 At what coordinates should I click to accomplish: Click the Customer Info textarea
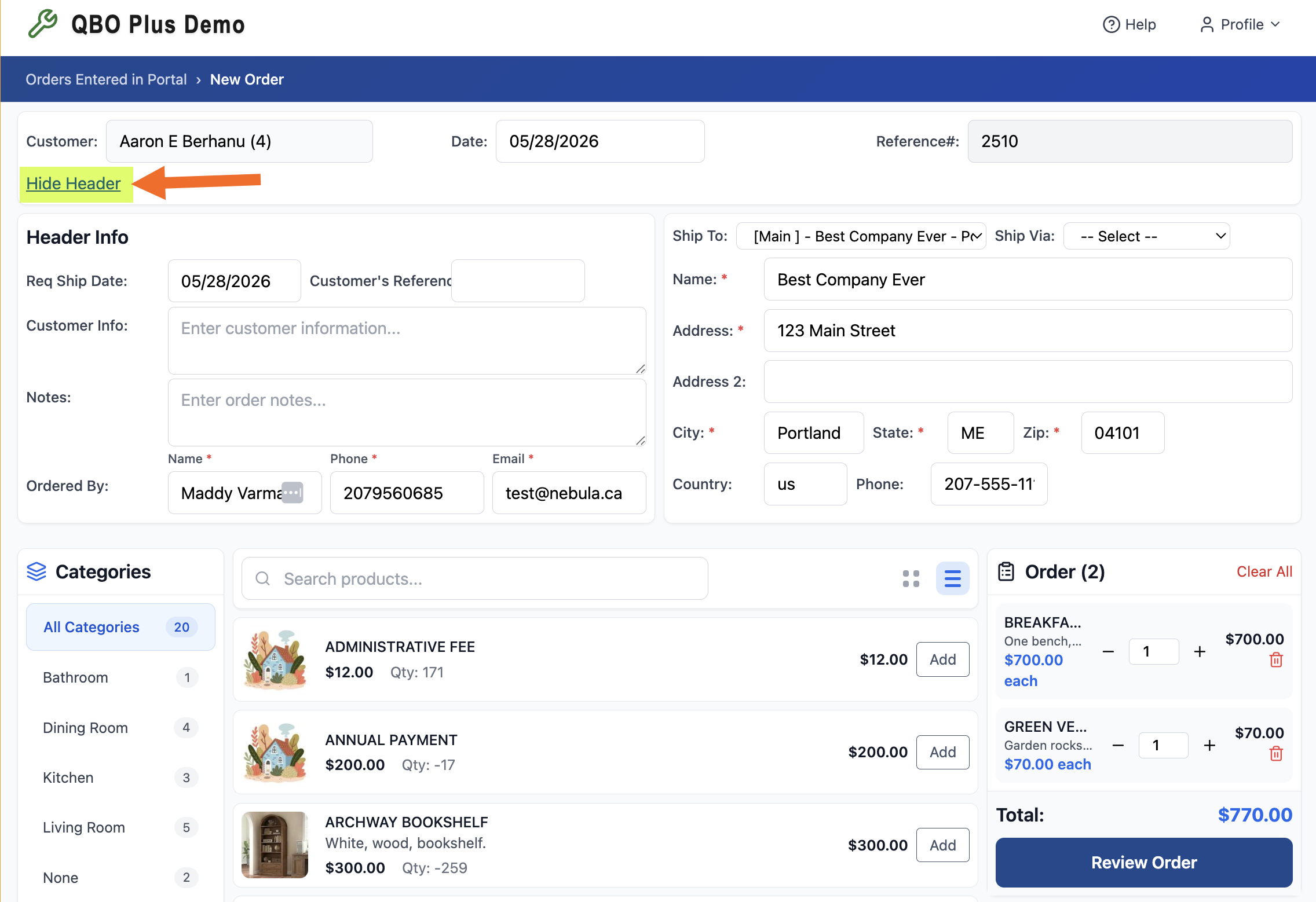407,340
